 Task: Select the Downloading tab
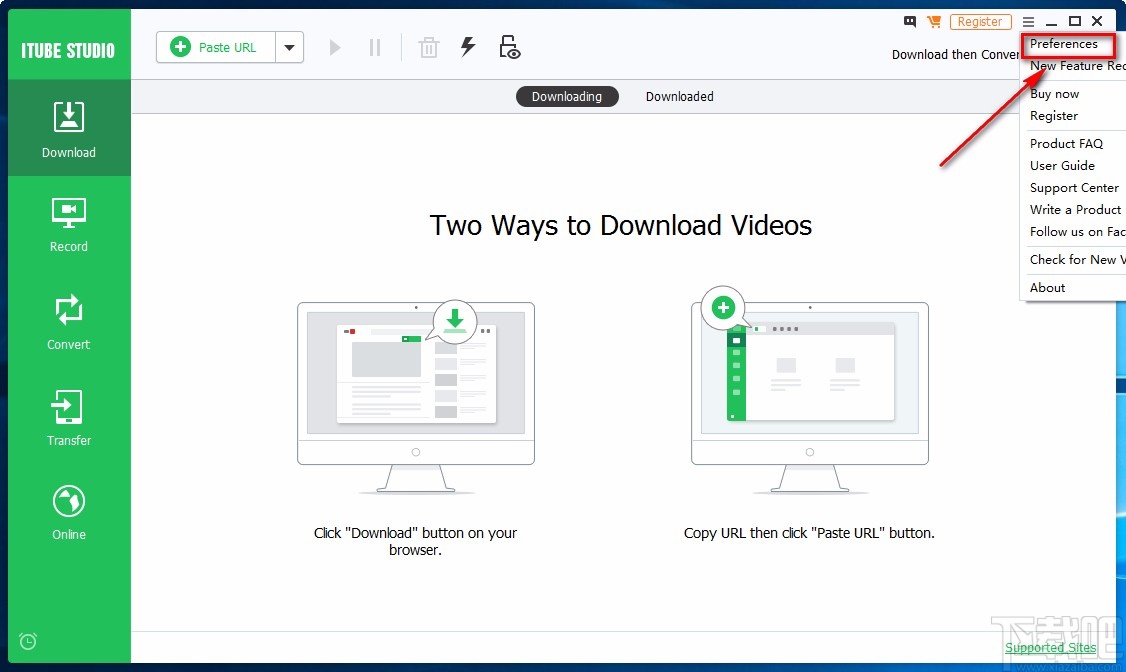tap(567, 96)
